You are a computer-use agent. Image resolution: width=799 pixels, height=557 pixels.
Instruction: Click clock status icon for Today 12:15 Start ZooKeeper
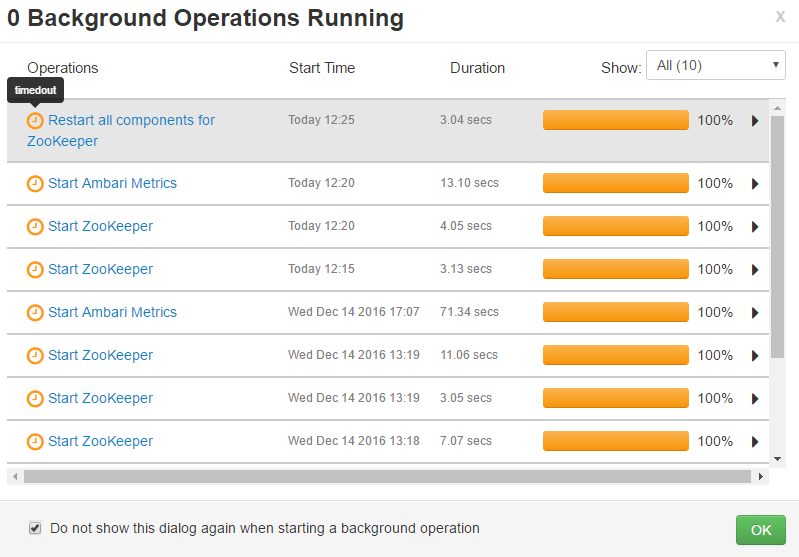coord(35,270)
